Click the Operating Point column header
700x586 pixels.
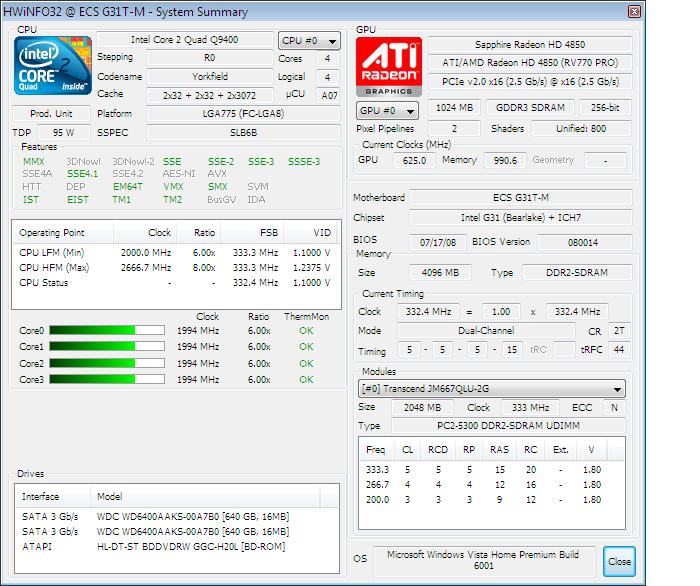click(63, 233)
